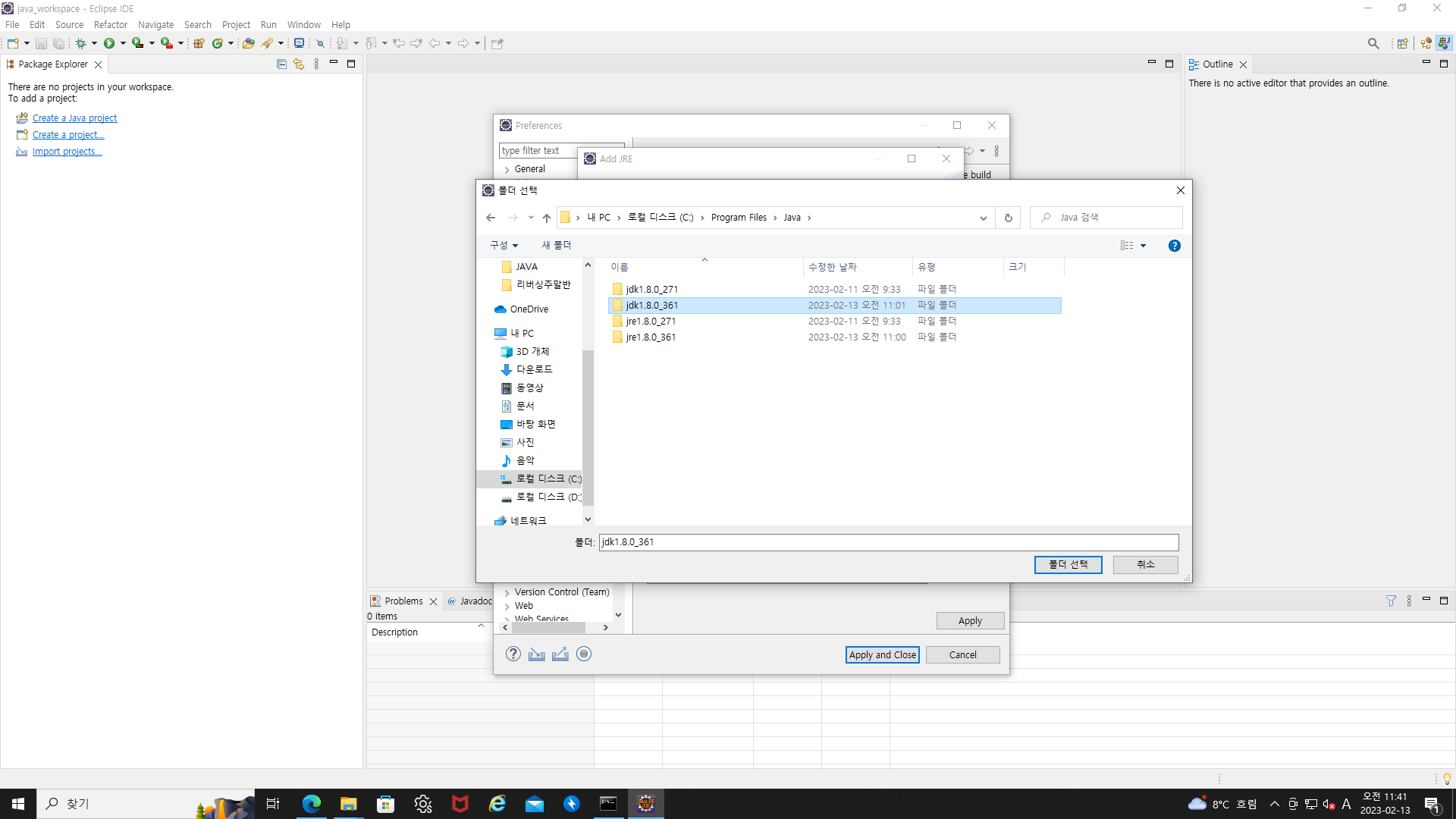This screenshot has width=1456, height=819.
Task: Click the Java 검색 search box
Action: click(1106, 218)
